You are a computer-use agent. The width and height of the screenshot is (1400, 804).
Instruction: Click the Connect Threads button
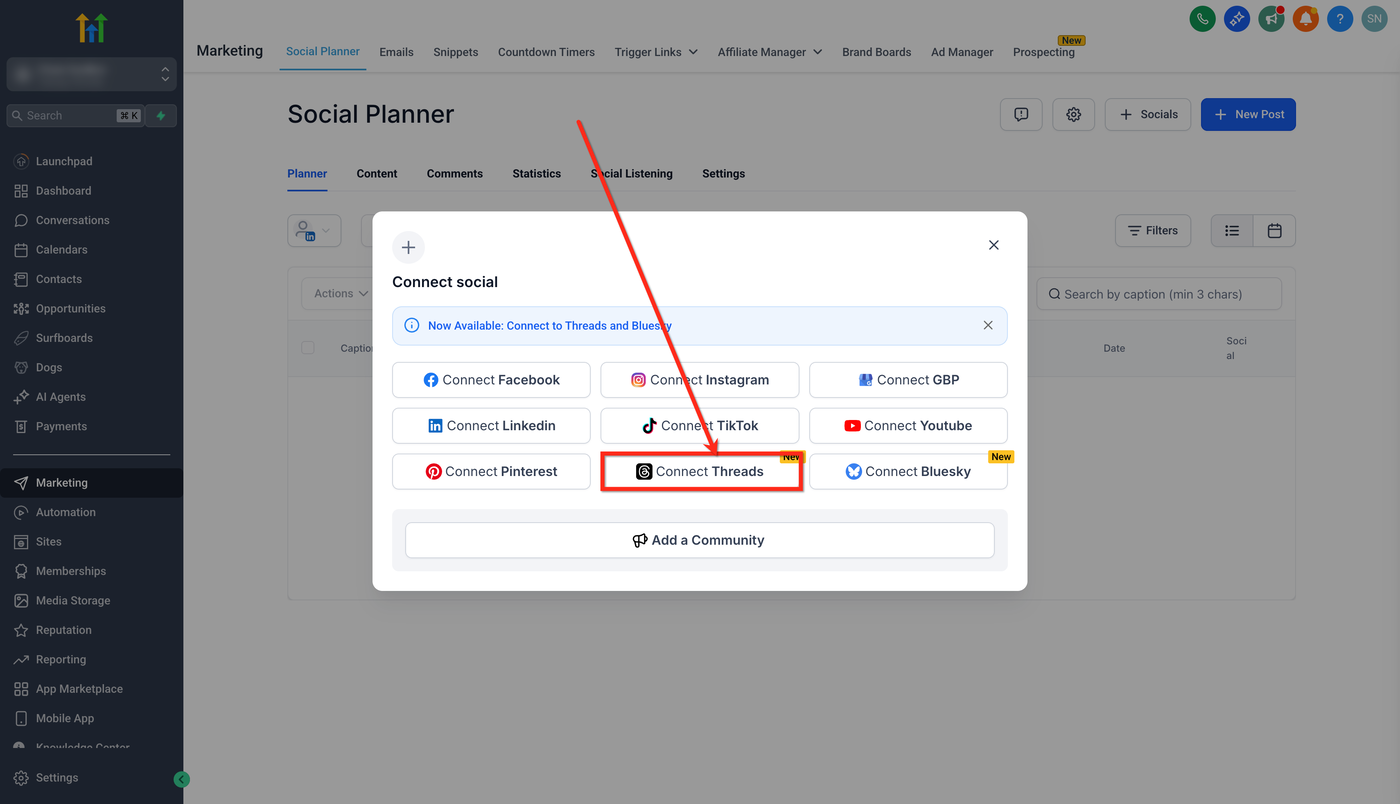point(700,472)
